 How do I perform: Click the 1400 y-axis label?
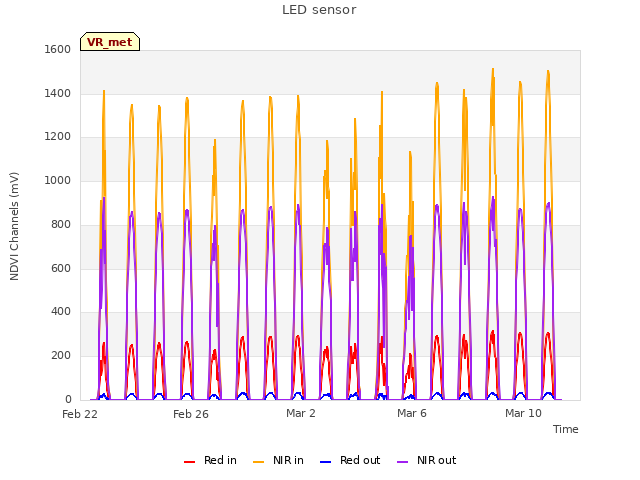pos(58,93)
